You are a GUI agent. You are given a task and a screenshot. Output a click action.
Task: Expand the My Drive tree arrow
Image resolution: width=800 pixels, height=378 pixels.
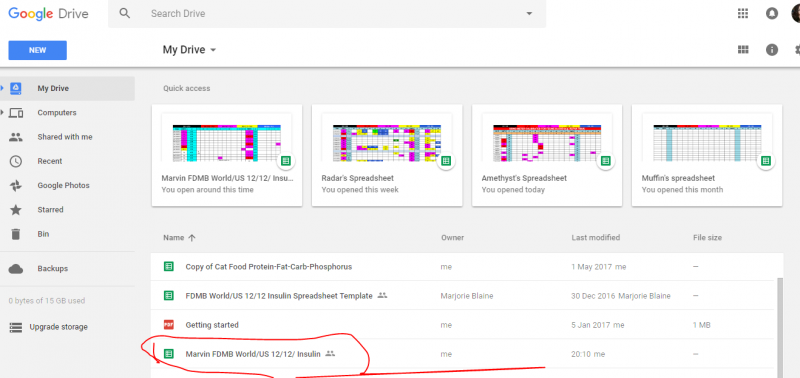tap(2, 88)
